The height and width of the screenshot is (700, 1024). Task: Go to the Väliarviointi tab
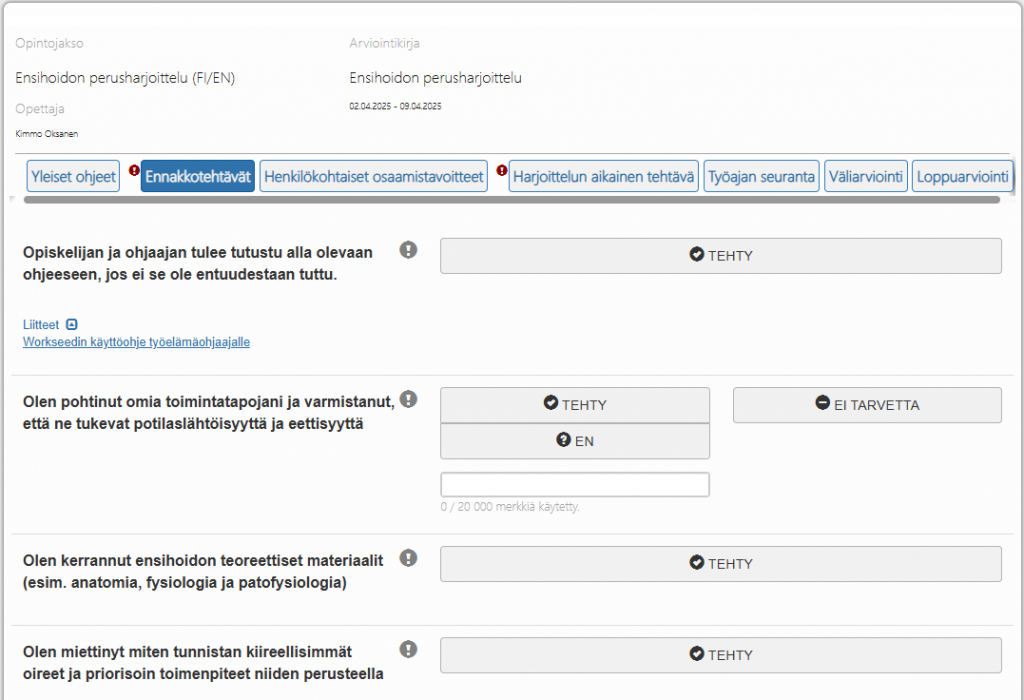coord(866,177)
